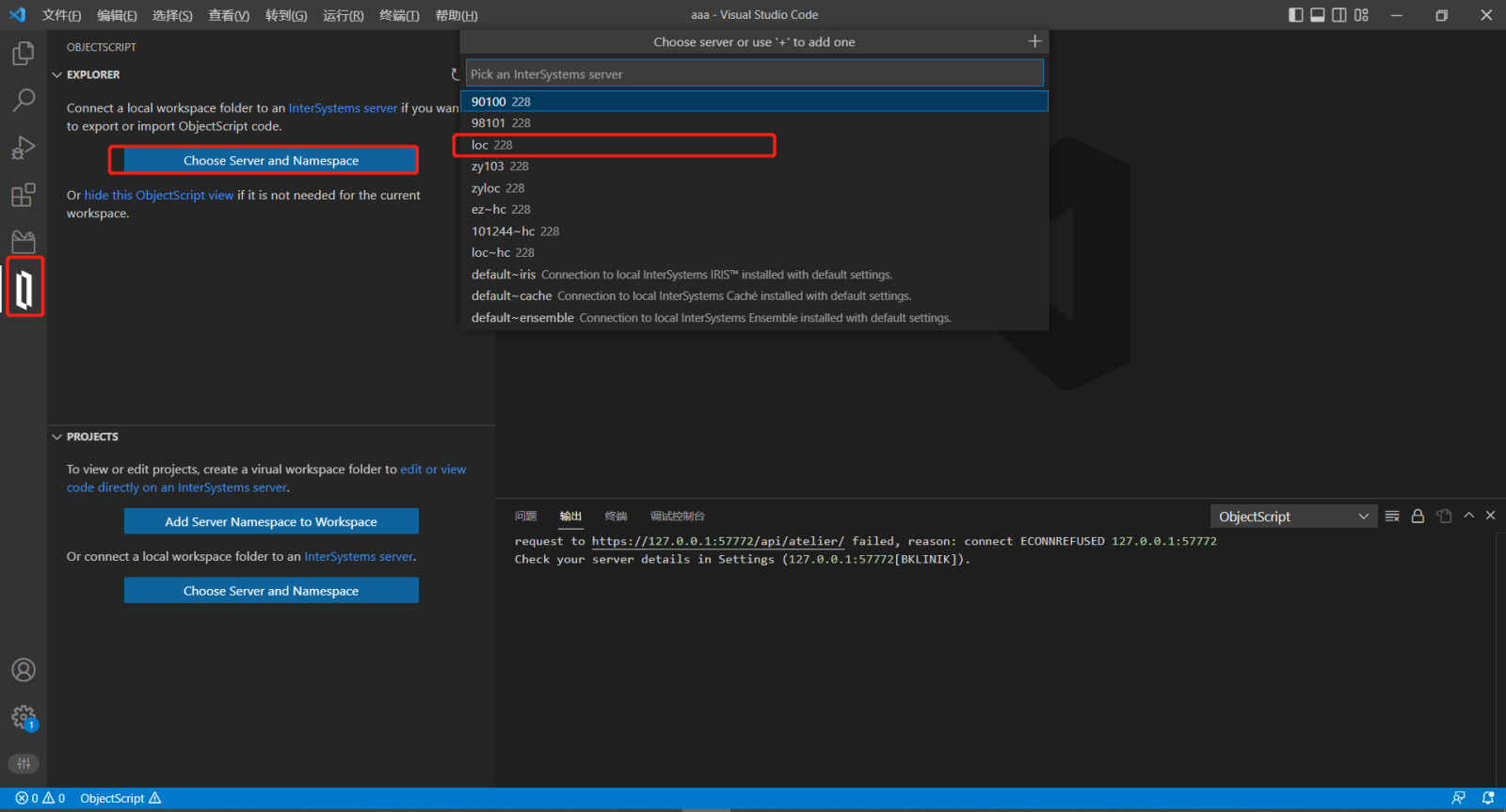Toggle output scroll lock icon

click(x=1418, y=516)
